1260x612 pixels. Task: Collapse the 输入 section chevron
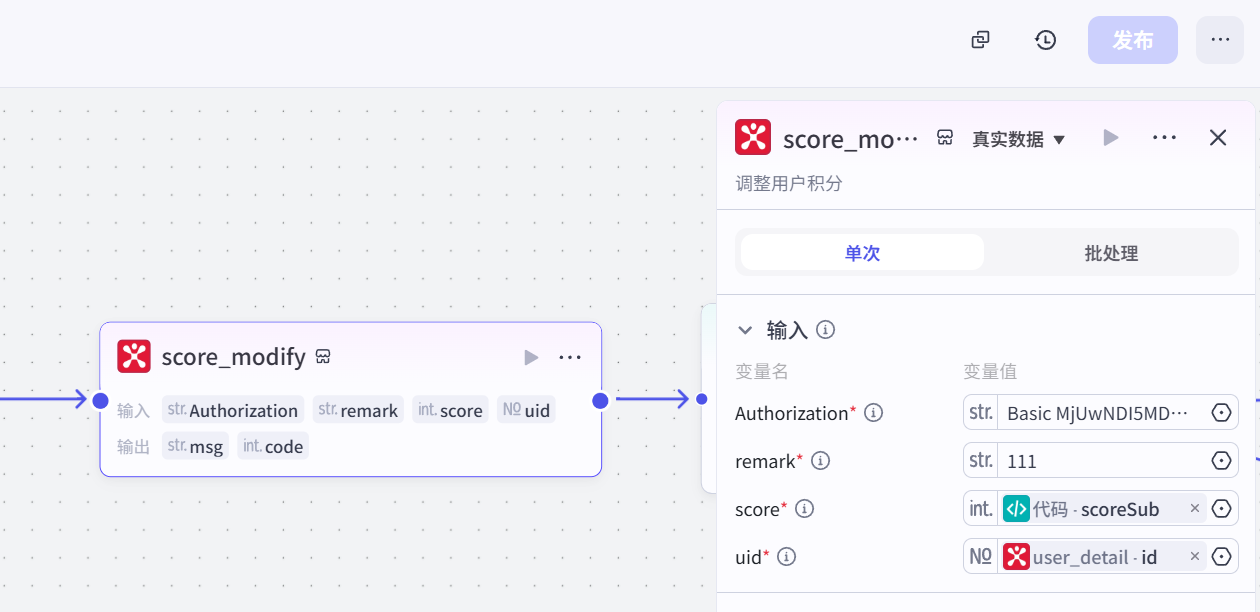(x=745, y=329)
